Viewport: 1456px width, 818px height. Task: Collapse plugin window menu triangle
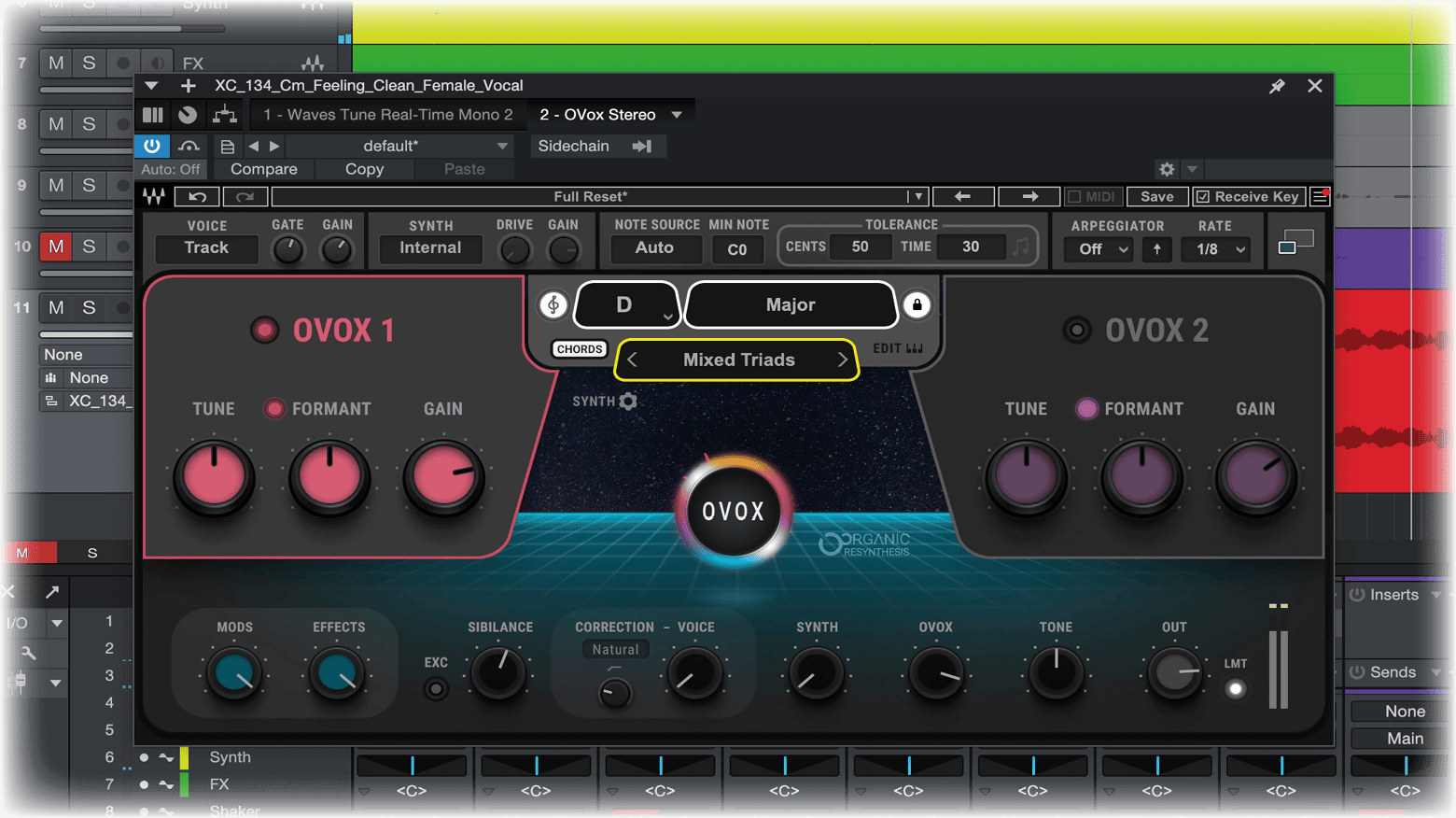coord(151,86)
